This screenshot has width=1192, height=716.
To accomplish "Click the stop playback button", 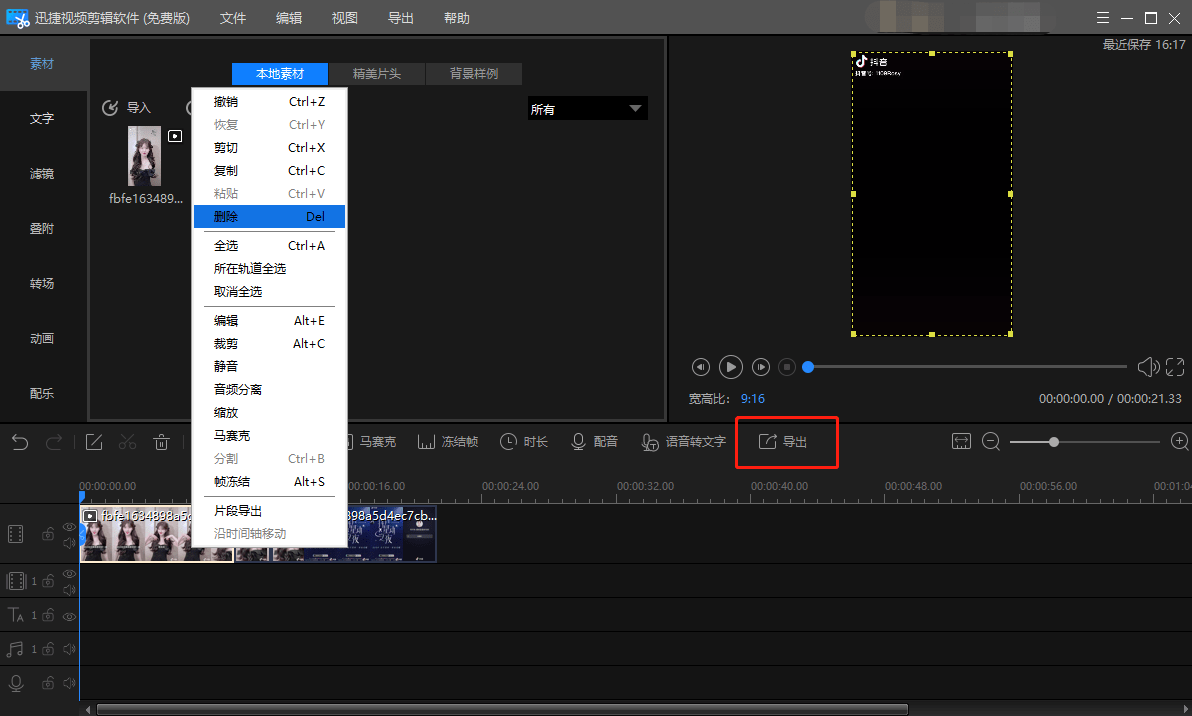I will pos(788,367).
